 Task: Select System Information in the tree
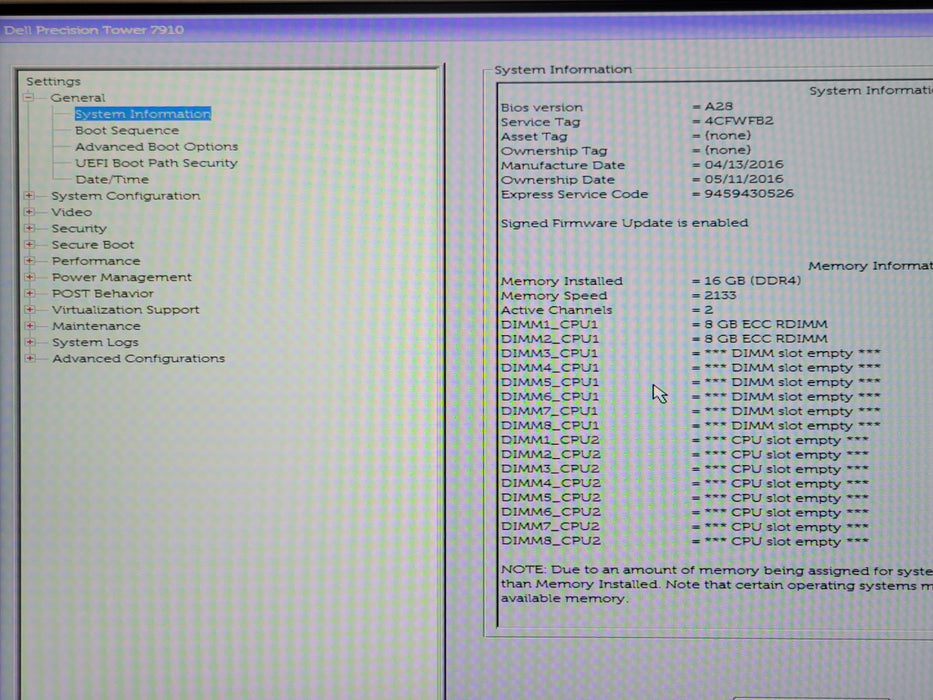coord(143,114)
